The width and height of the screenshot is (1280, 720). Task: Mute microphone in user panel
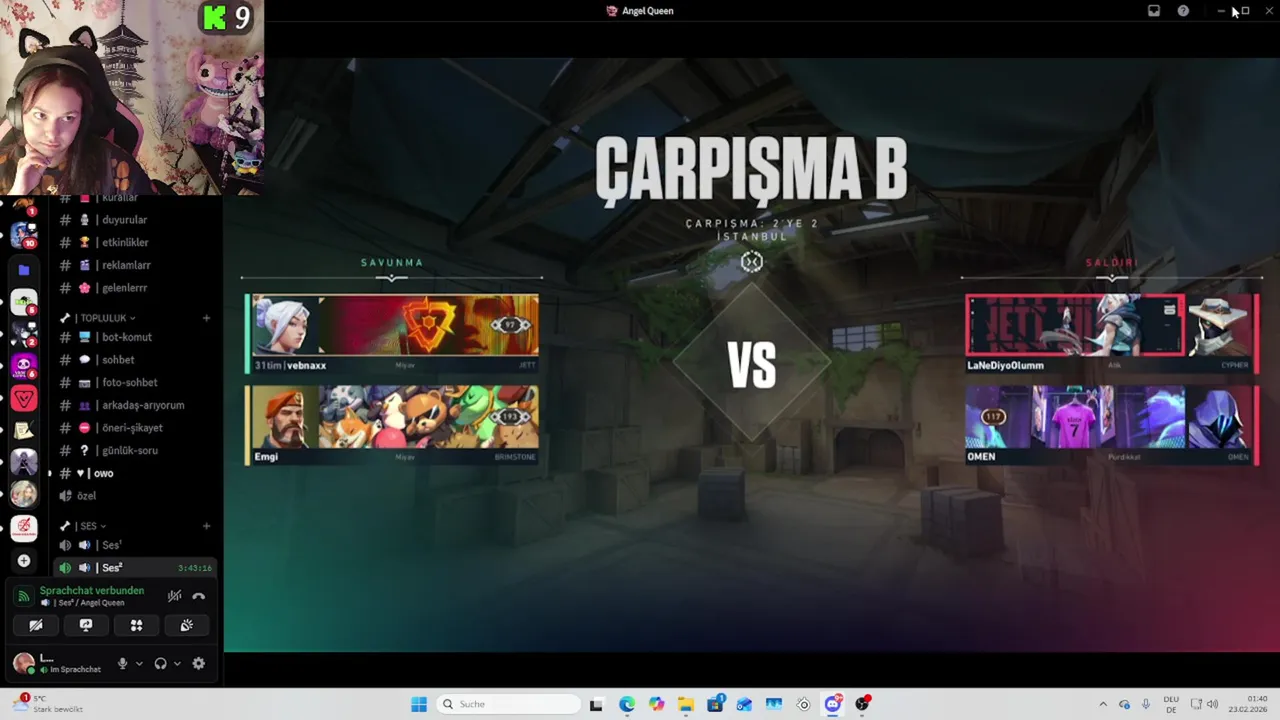click(123, 663)
